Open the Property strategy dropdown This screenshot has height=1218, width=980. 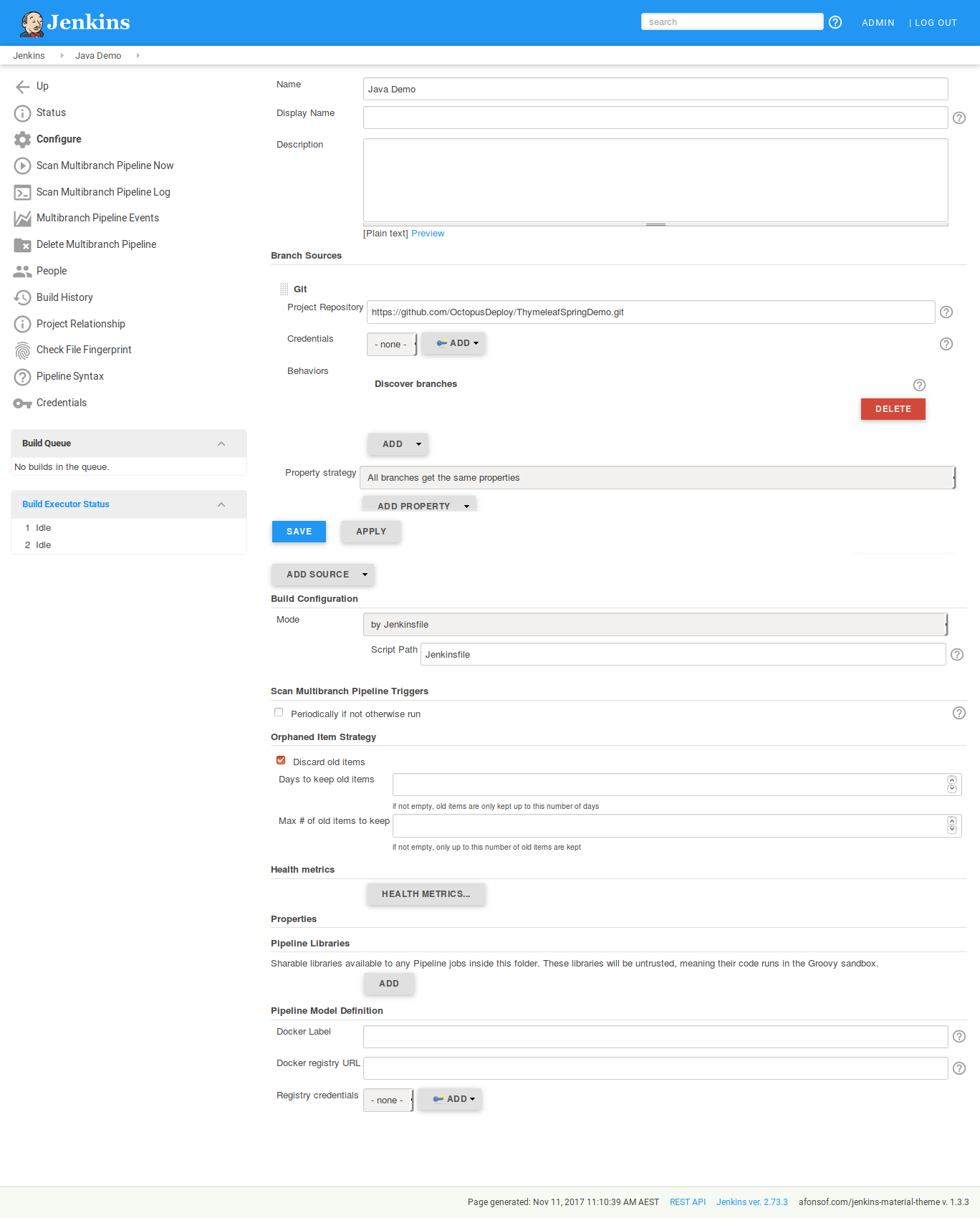point(657,478)
